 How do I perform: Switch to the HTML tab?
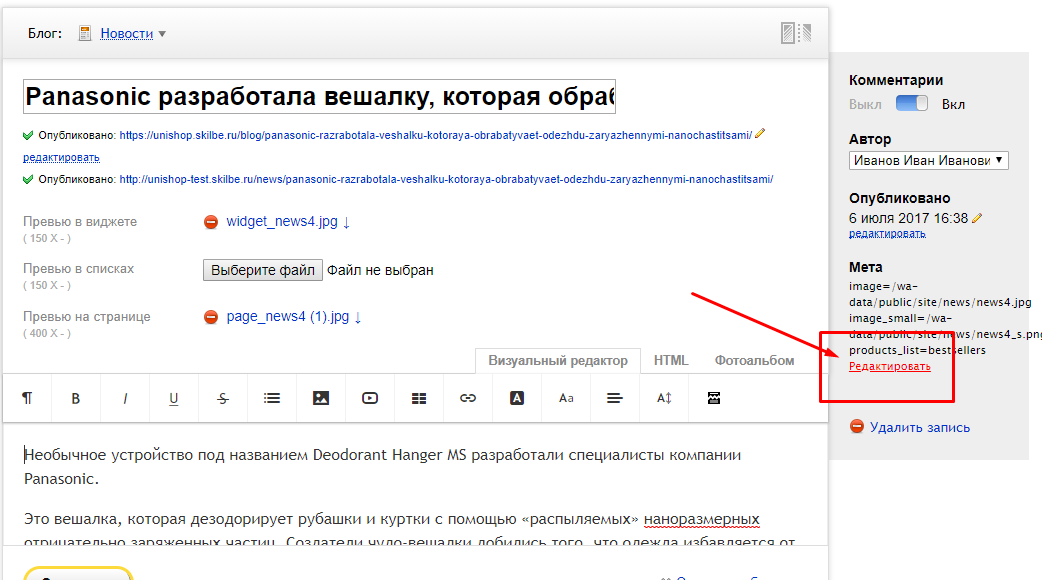click(x=671, y=360)
